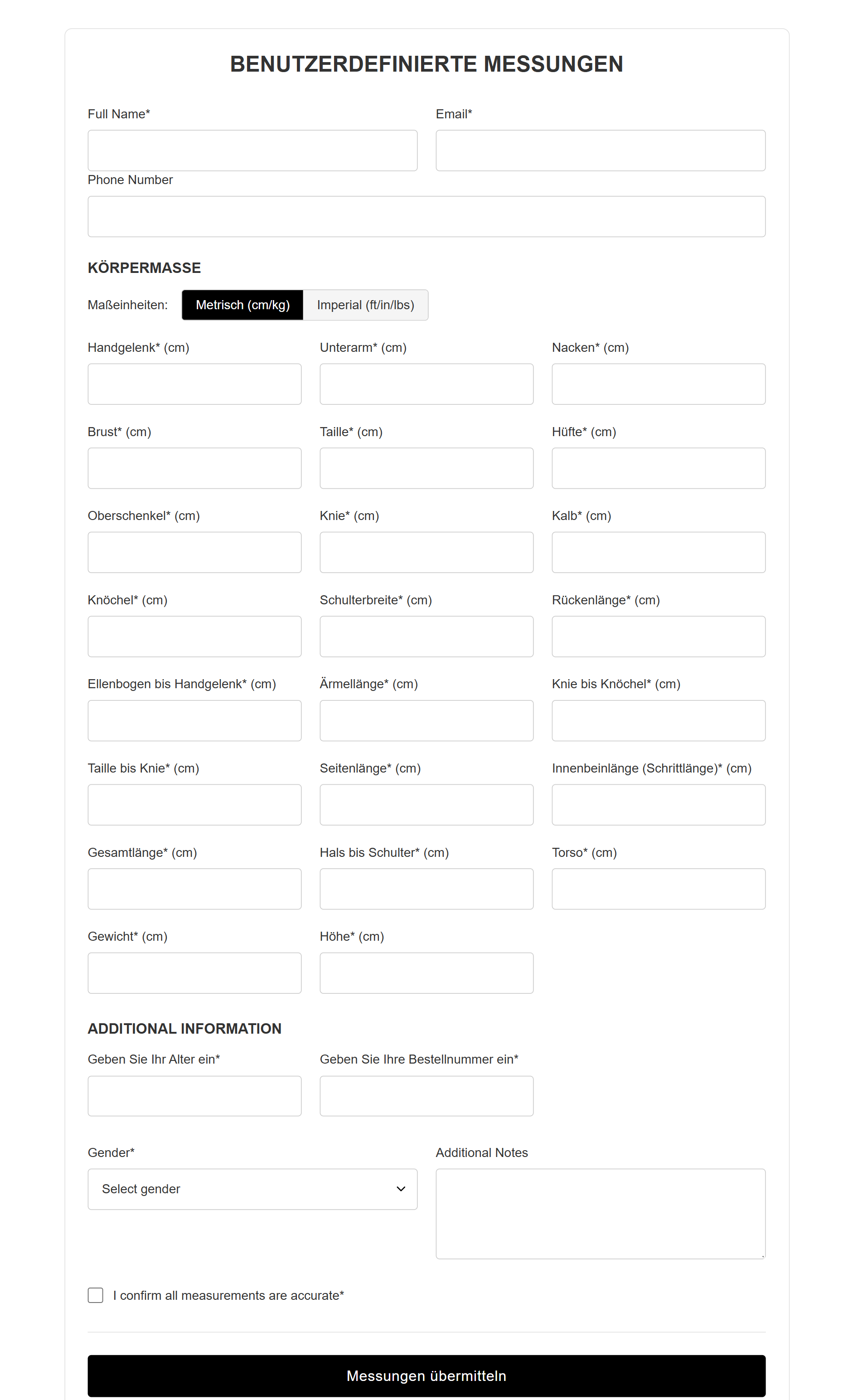Click the Ärmellänge (cm) input box
Screen dimensions: 853x1400
click(x=426, y=720)
